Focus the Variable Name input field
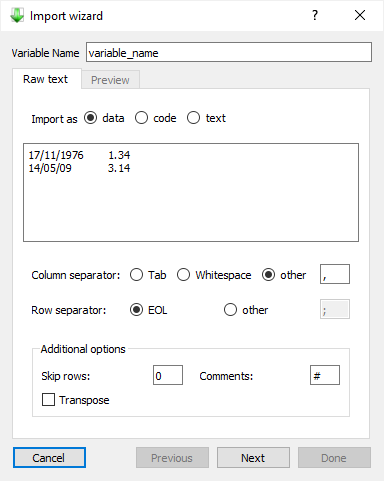This screenshot has height=481, width=384. [229, 52]
